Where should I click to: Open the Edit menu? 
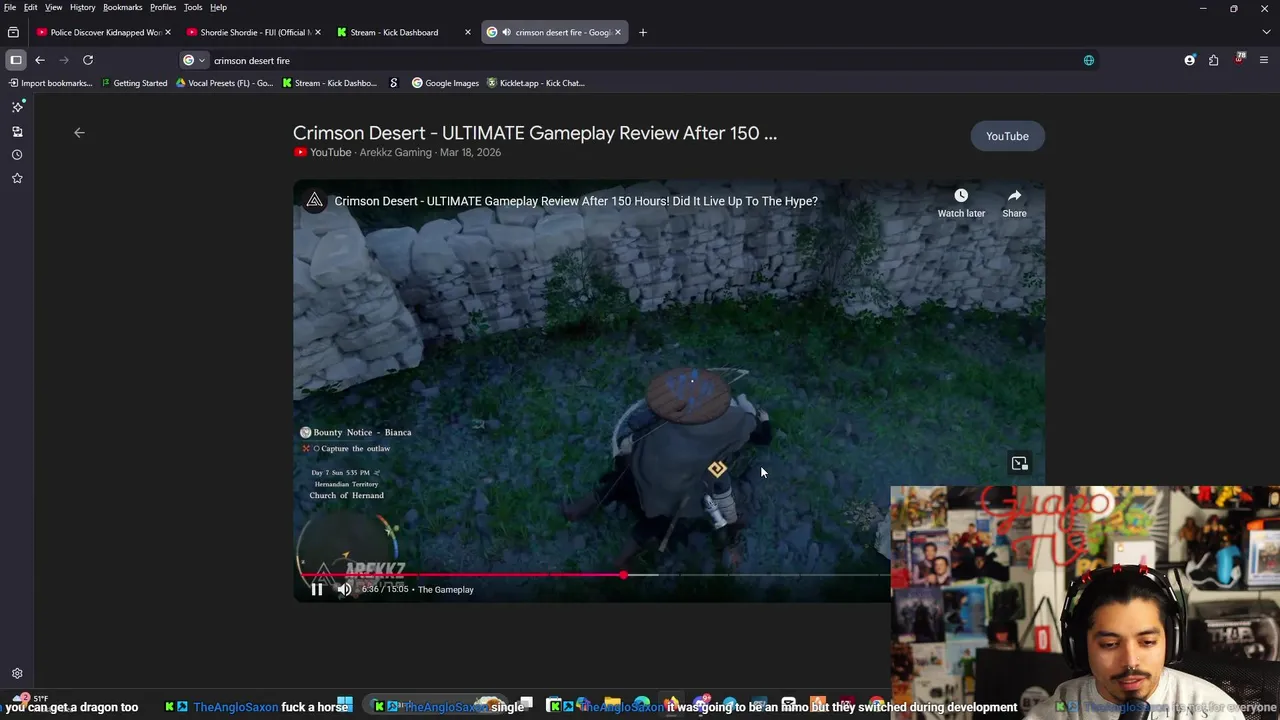(31, 7)
